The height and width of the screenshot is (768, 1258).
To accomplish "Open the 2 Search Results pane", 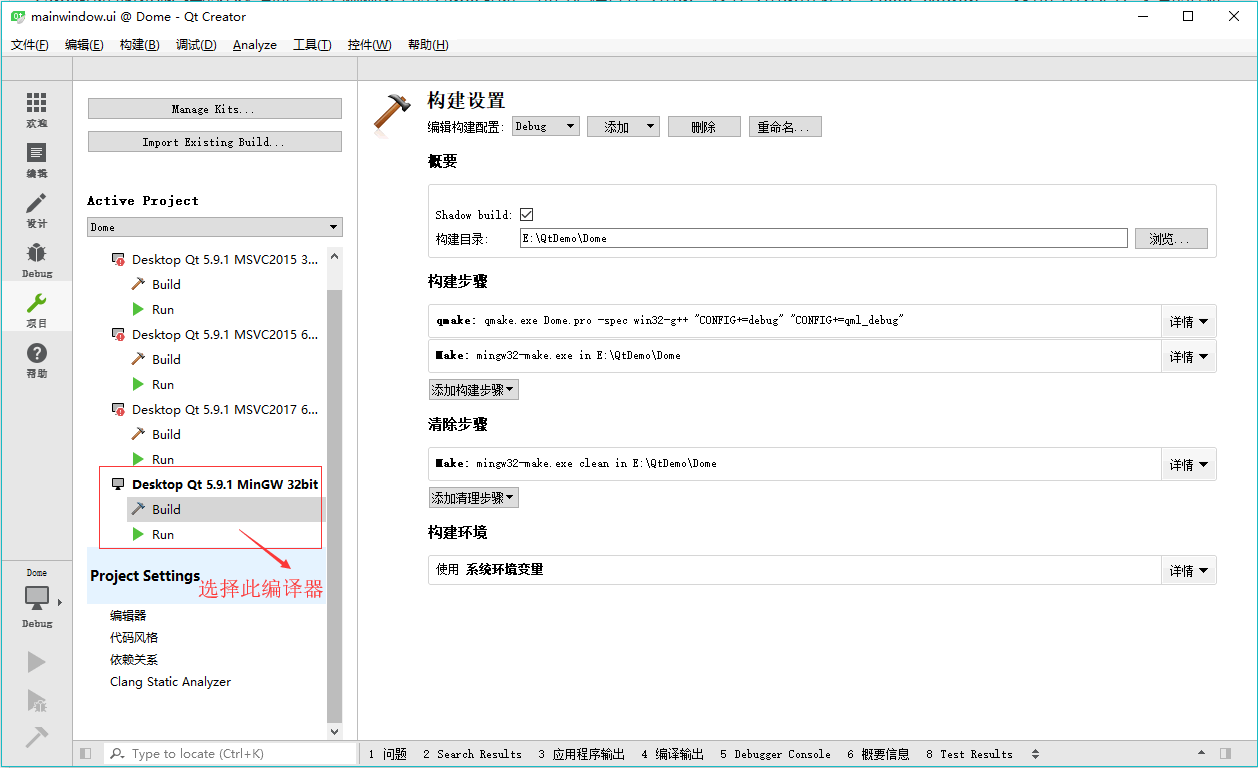I will [472, 754].
